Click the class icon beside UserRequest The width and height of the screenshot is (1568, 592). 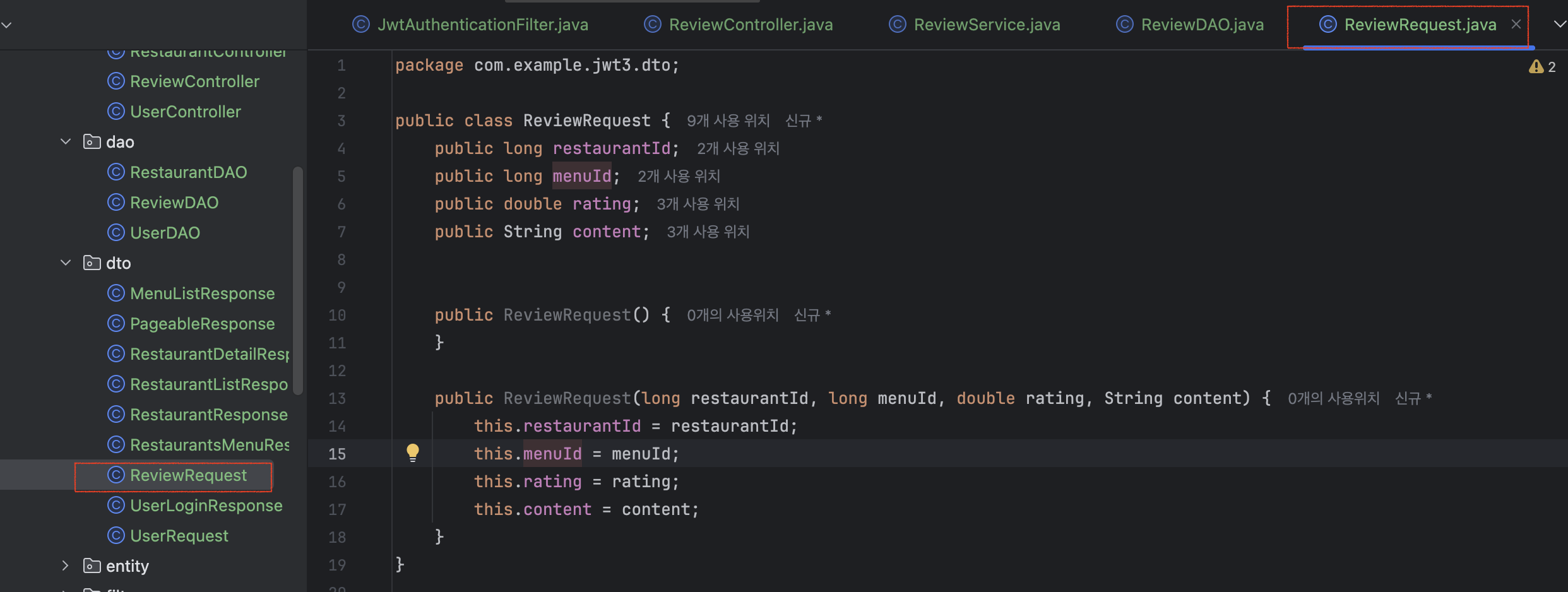coord(116,535)
